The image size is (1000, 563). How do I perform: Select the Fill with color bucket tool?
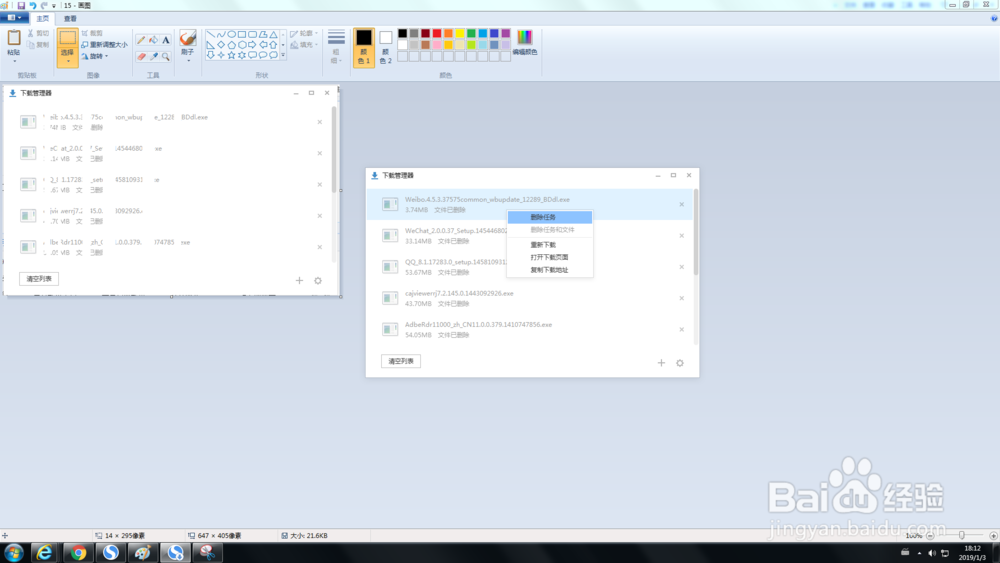point(154,40)
